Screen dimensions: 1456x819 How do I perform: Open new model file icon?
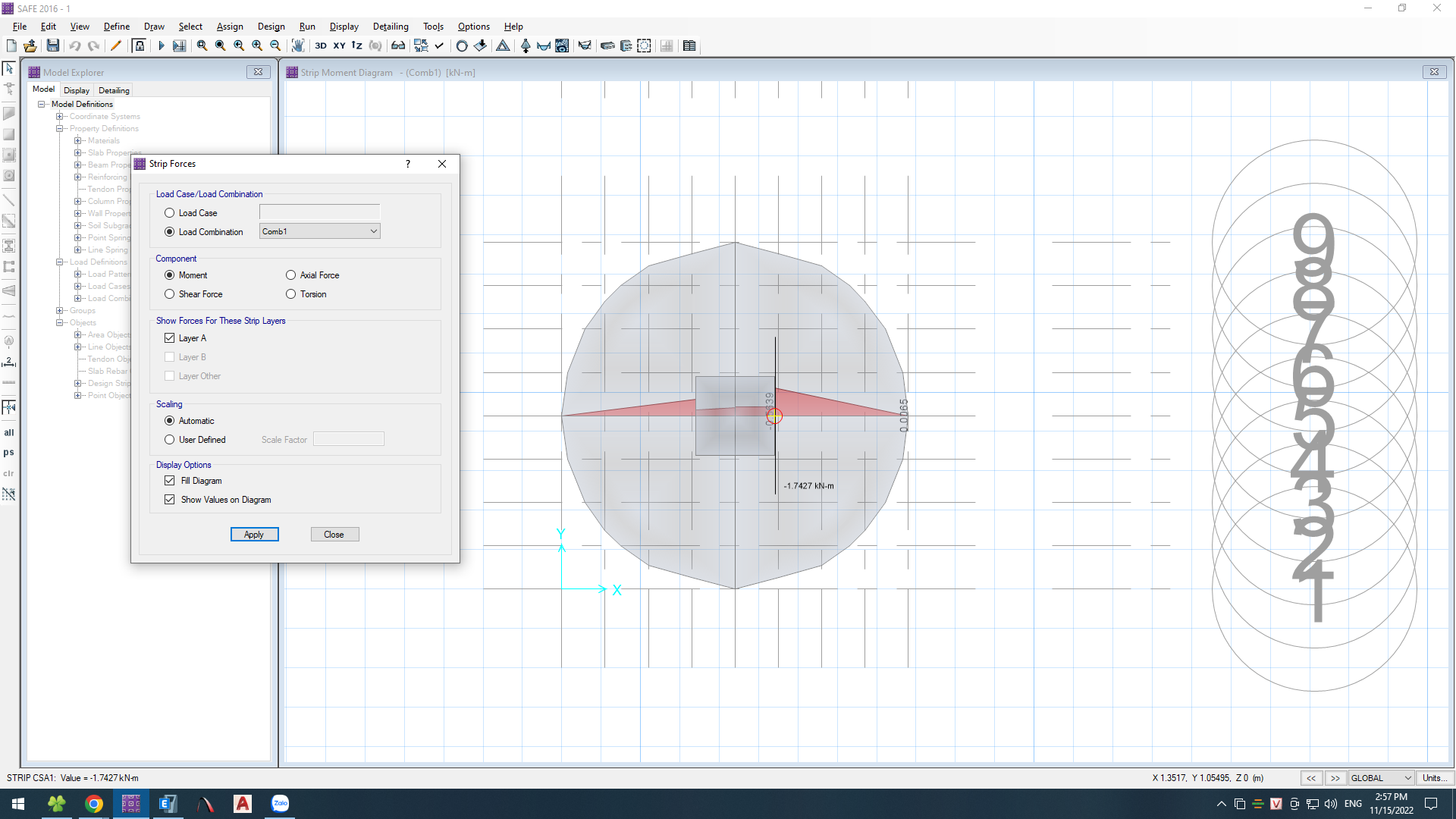[11, 45]
